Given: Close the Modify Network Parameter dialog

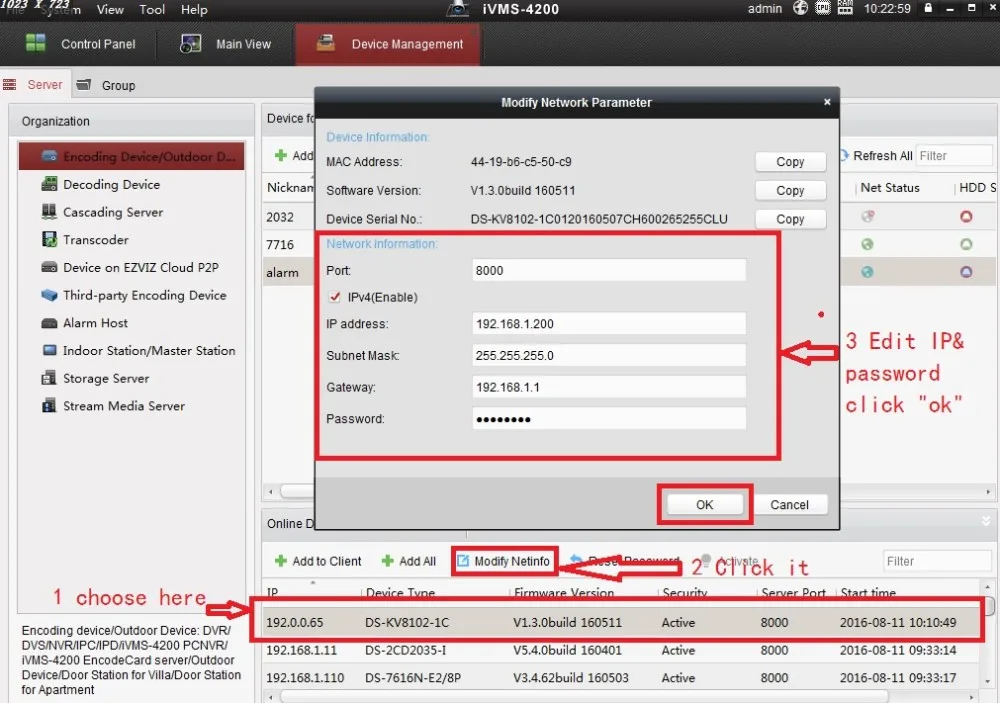Looking at the screenshot, I should click(827, 102).
